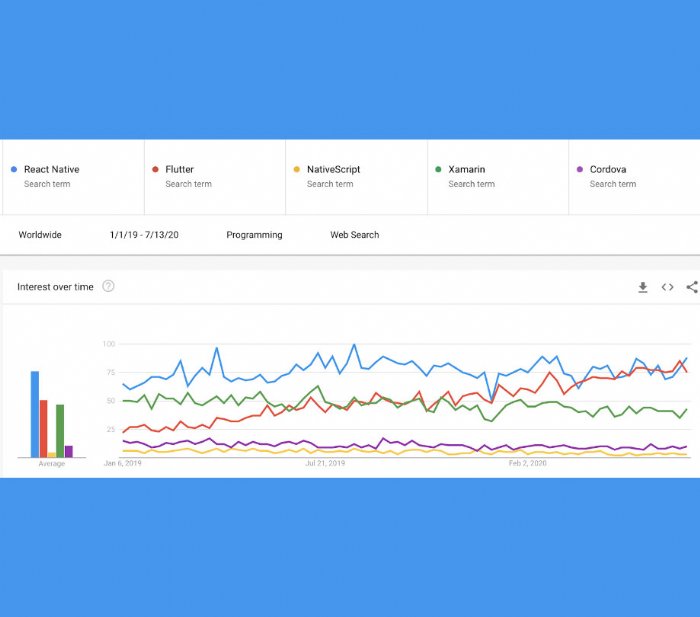
Task: Open the embed code icon
Action: [x=667, y=288]
